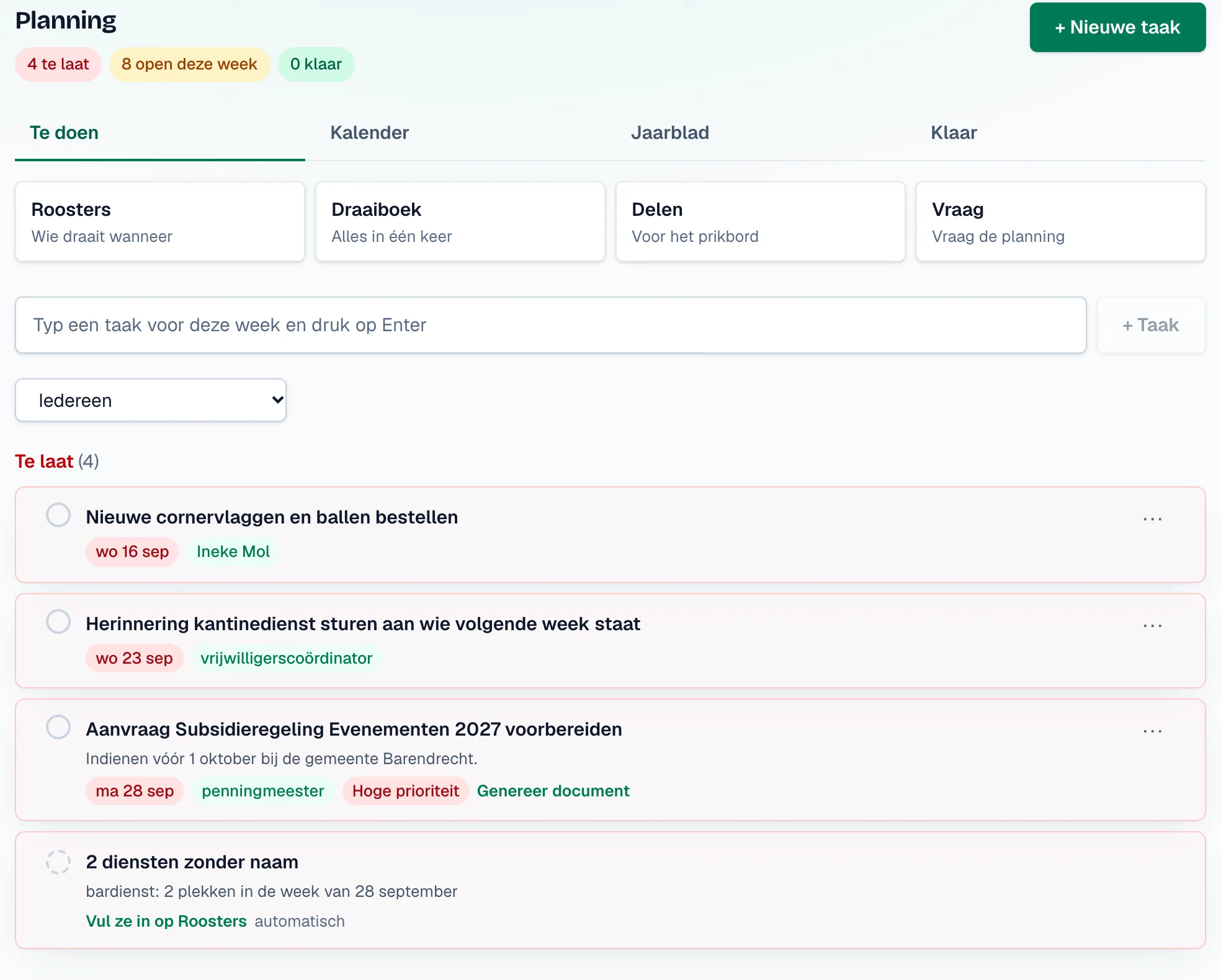Click the Herinnering kantinedienst sturen task title
1221x980 pixels.
(x=363, y=623)
